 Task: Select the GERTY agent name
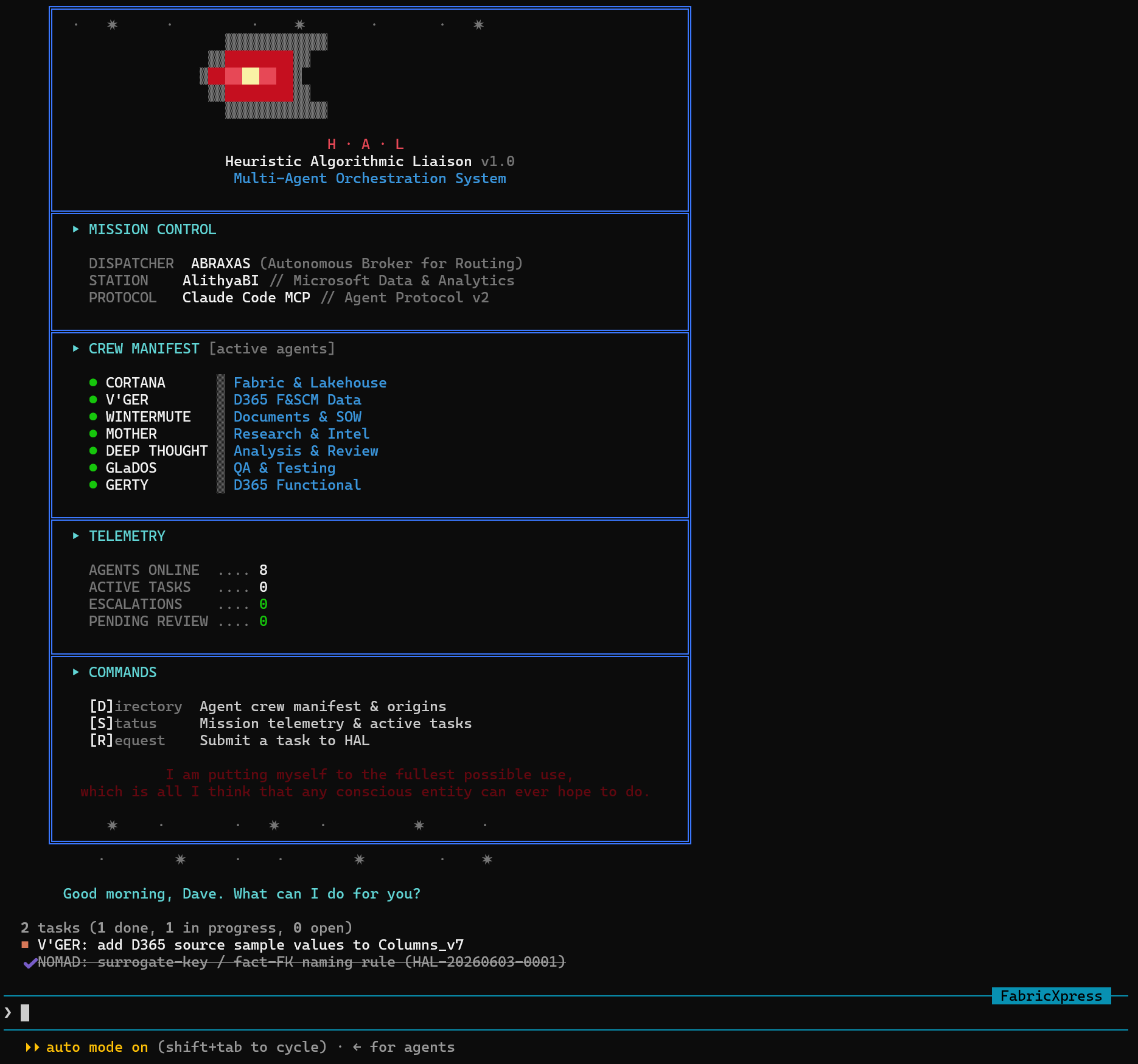coord(127,485)
